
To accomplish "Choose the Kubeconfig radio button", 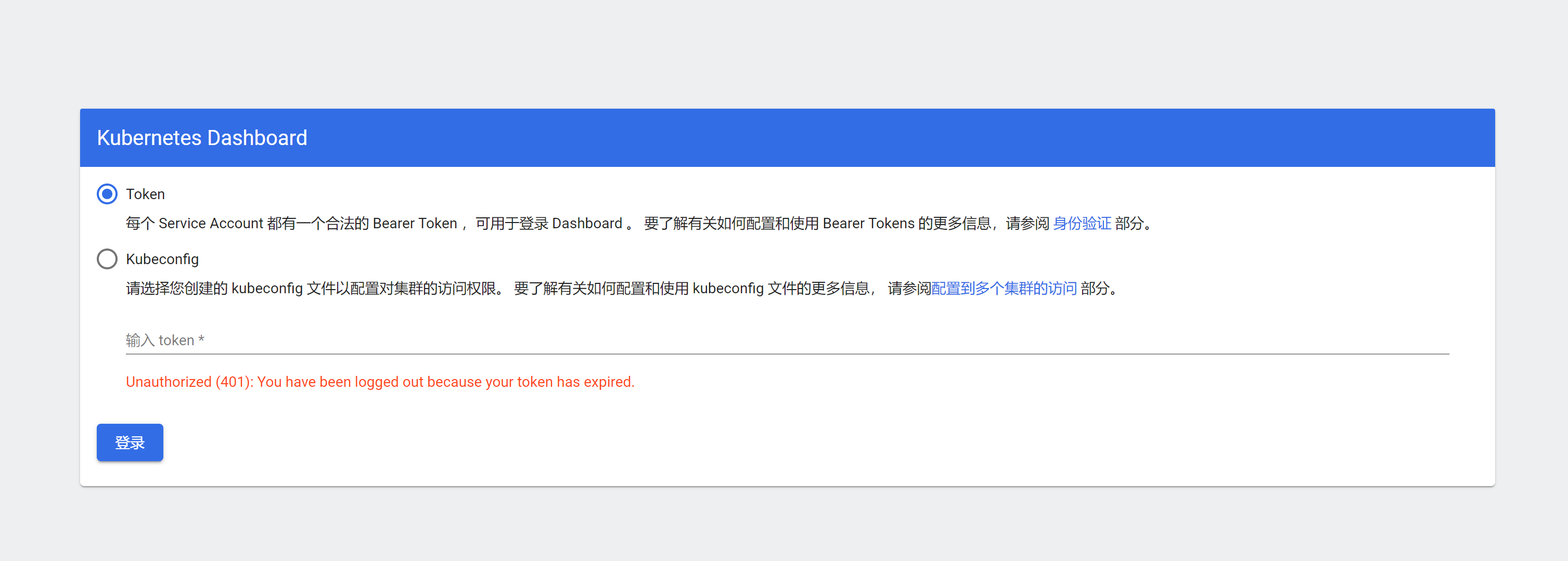I will point(107,259).
